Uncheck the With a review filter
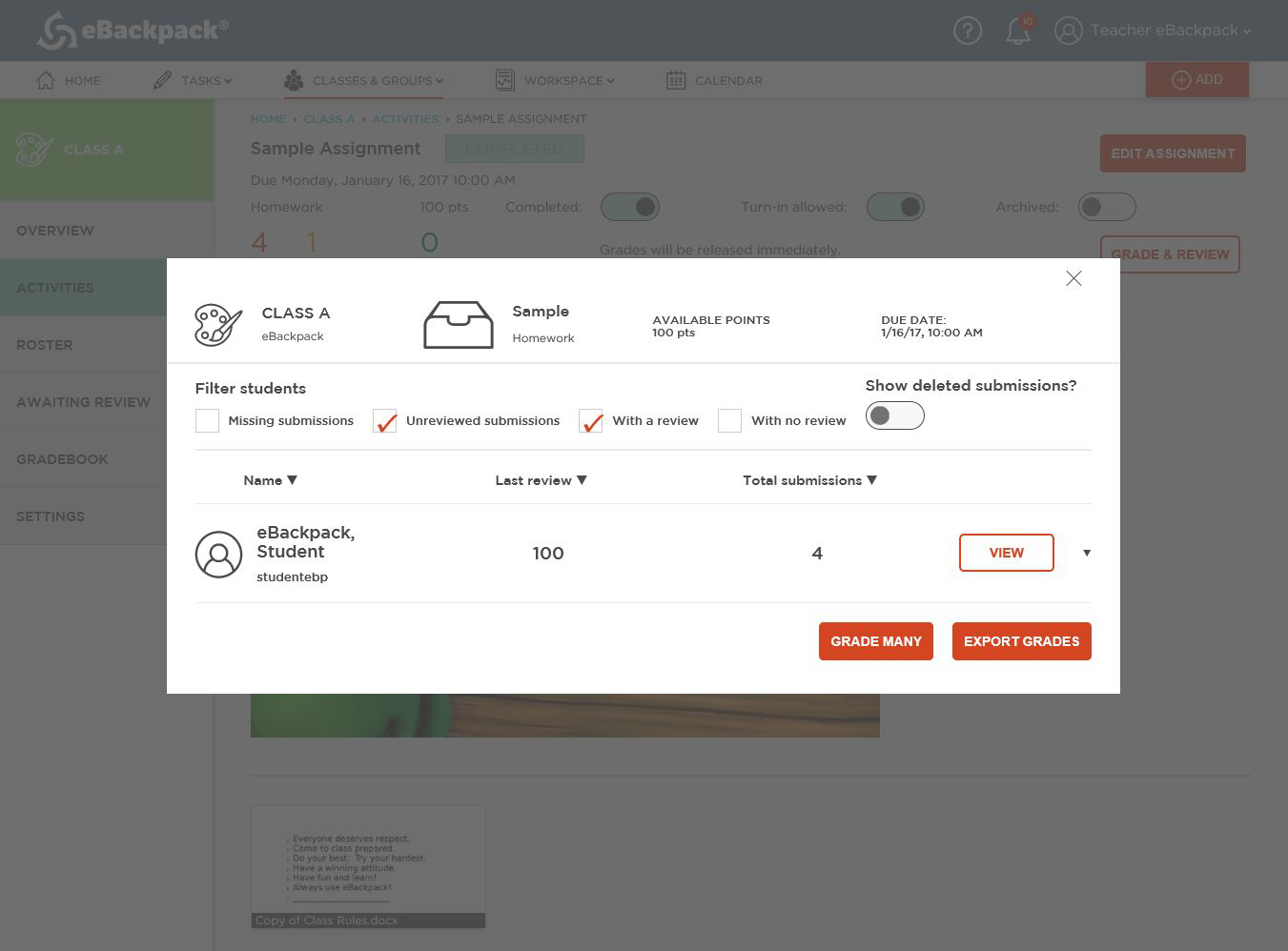1288x951 pixels. [x=591, y=420]
